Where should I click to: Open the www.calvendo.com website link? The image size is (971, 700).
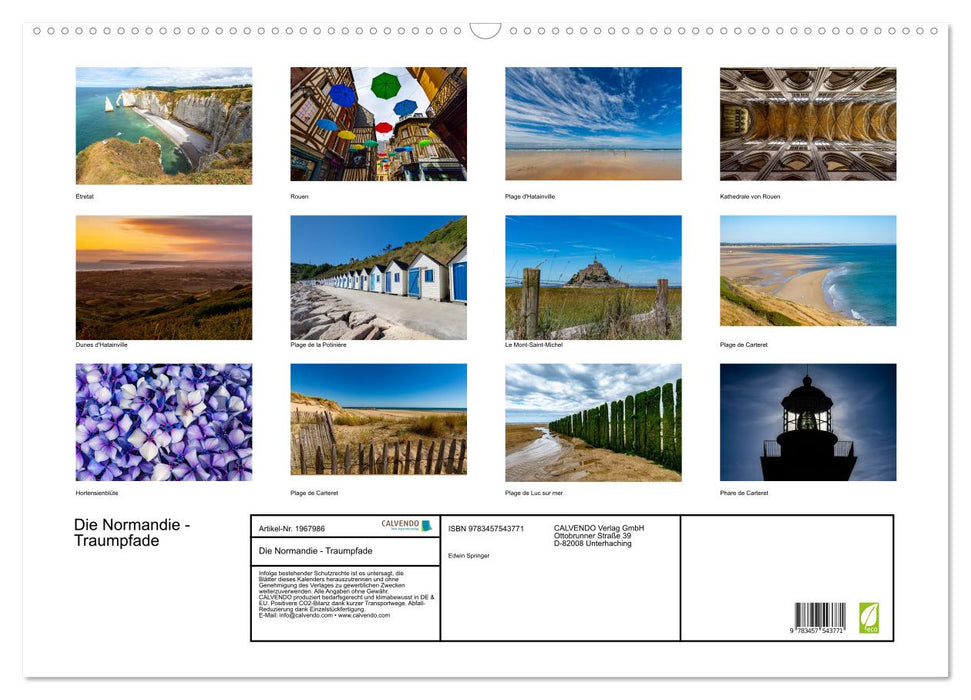click(x=364, y=614)
